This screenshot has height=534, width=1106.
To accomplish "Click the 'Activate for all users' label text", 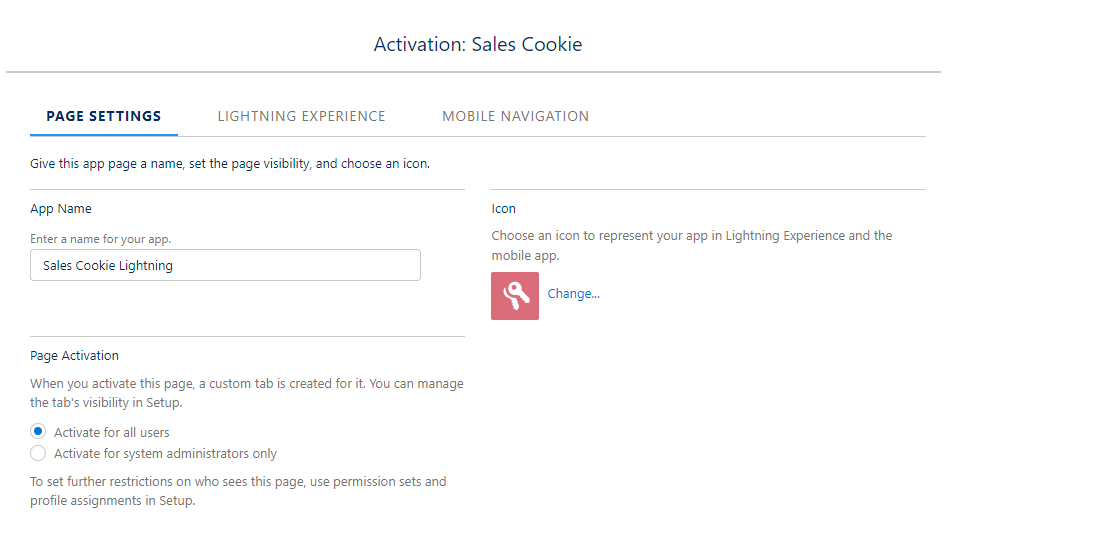I will [x=111, y=432].
